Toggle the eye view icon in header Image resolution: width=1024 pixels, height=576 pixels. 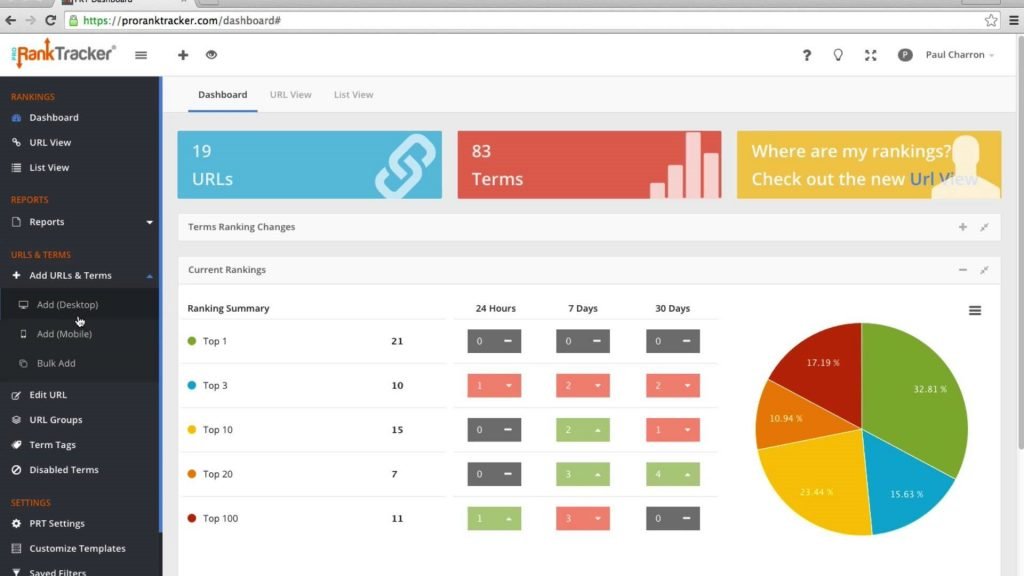click(211, 55)
